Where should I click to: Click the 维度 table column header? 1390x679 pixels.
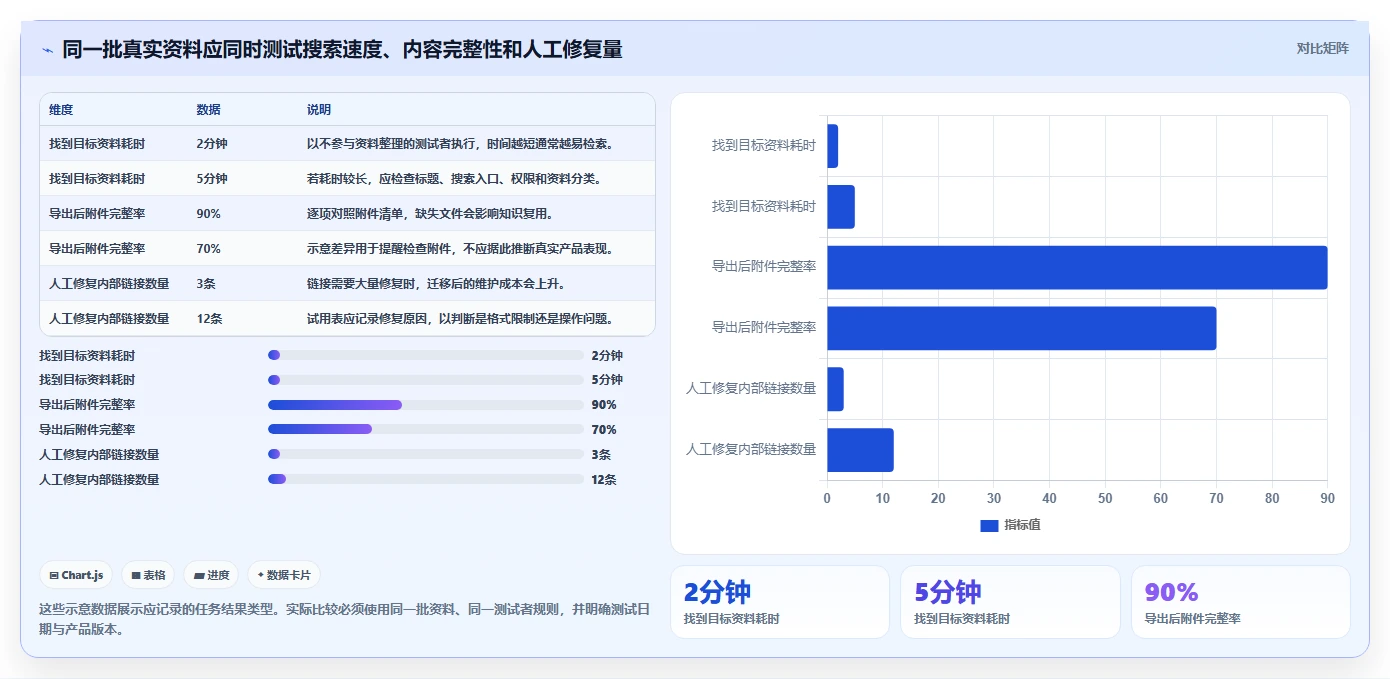click(61, 110)
